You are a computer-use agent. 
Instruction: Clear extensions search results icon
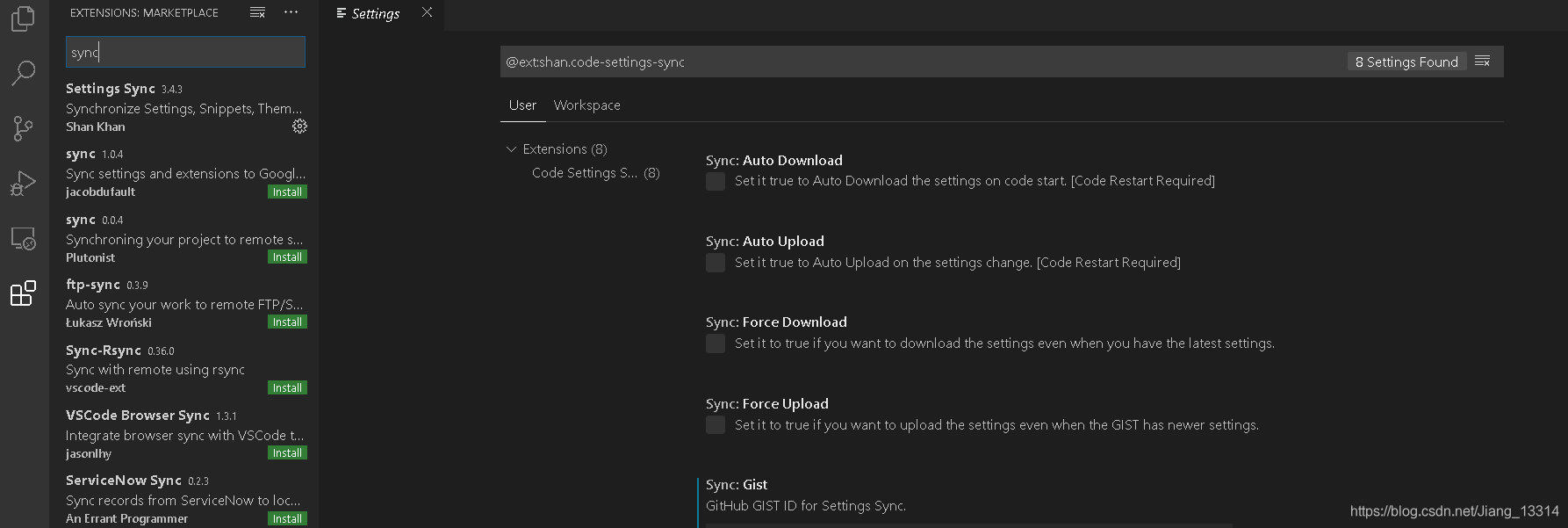[257, 12]
